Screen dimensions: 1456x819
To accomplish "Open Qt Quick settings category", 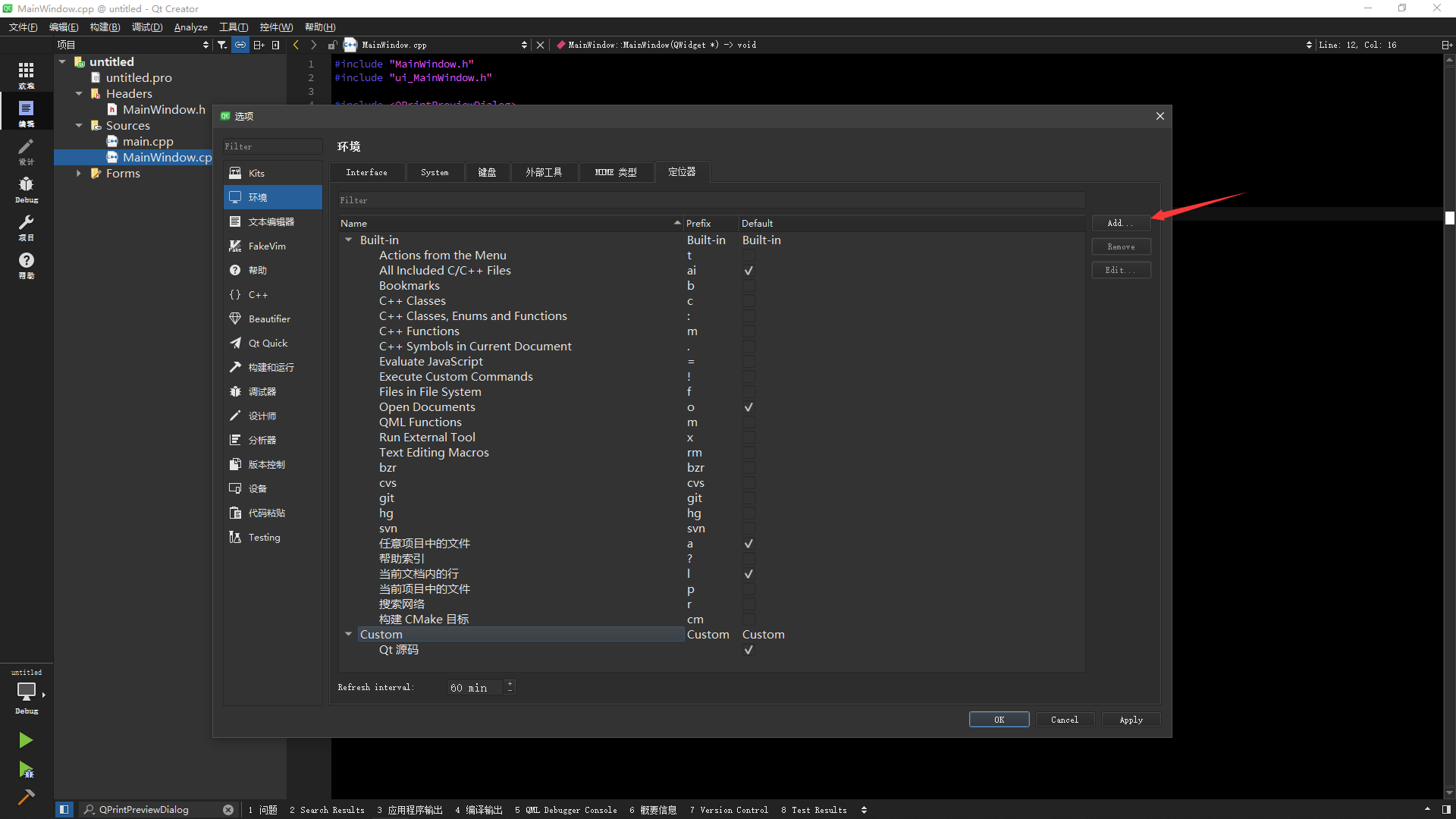I will (267, 343).
